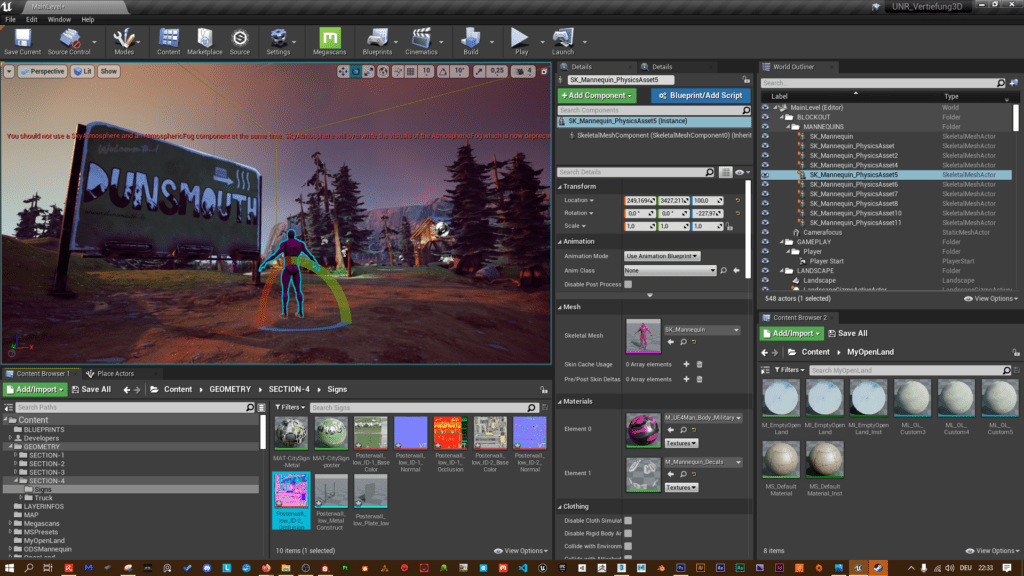
Task: Open the Content toolbar icon
Action: click(168, 42)
